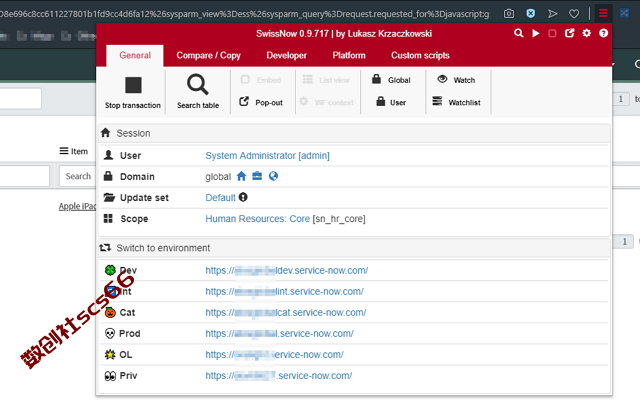The height and width of the screenshot is (400, 640).
Task: Collapse the Switch to environment section
Action: pyautogui.click(x=354, y=248)
